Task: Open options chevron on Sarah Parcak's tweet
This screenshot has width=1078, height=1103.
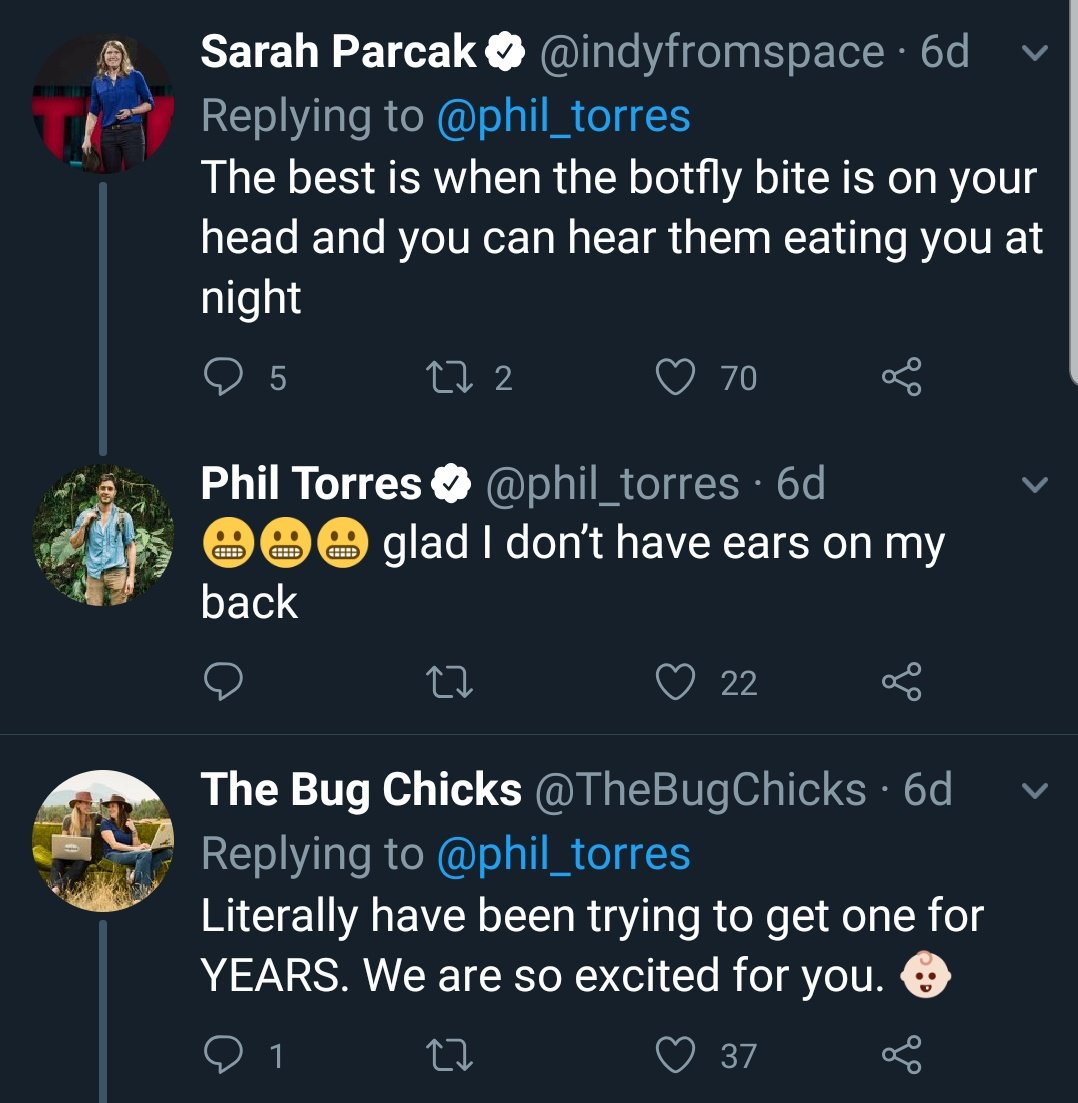Action: (x=1036, y=54)
